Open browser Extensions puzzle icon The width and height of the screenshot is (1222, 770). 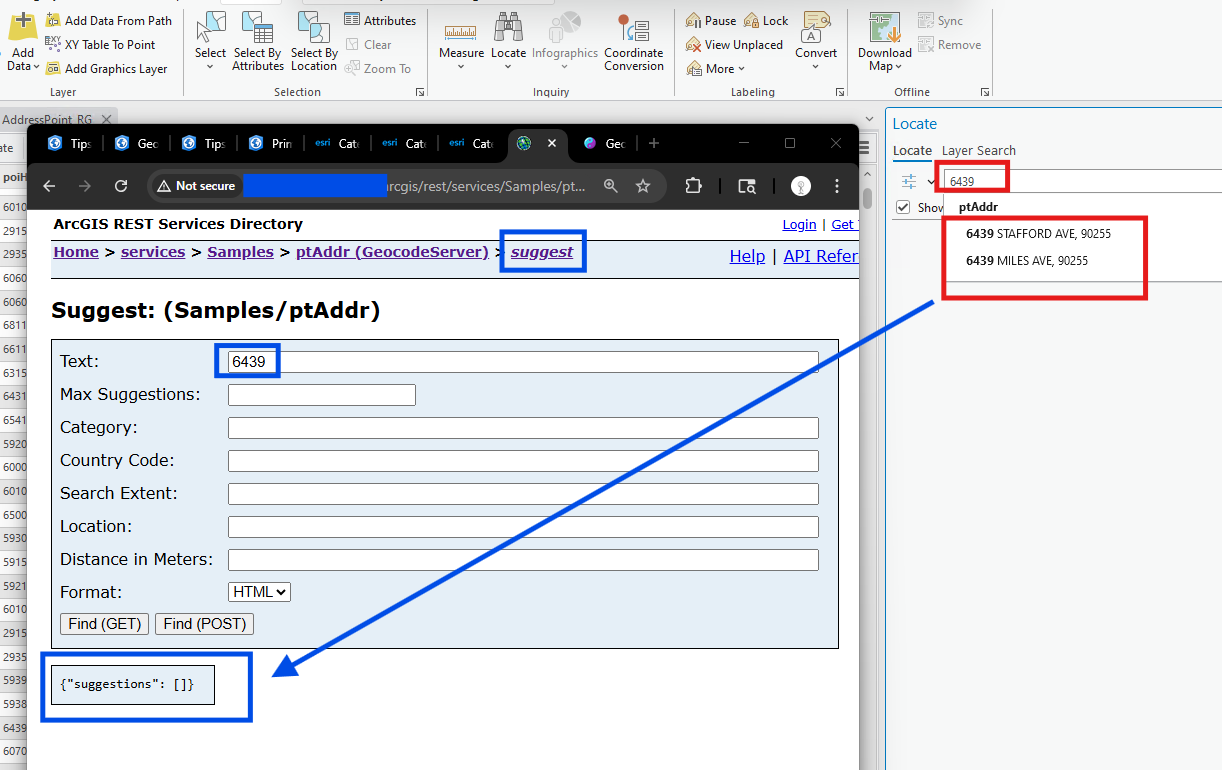(x=693, y=186)
